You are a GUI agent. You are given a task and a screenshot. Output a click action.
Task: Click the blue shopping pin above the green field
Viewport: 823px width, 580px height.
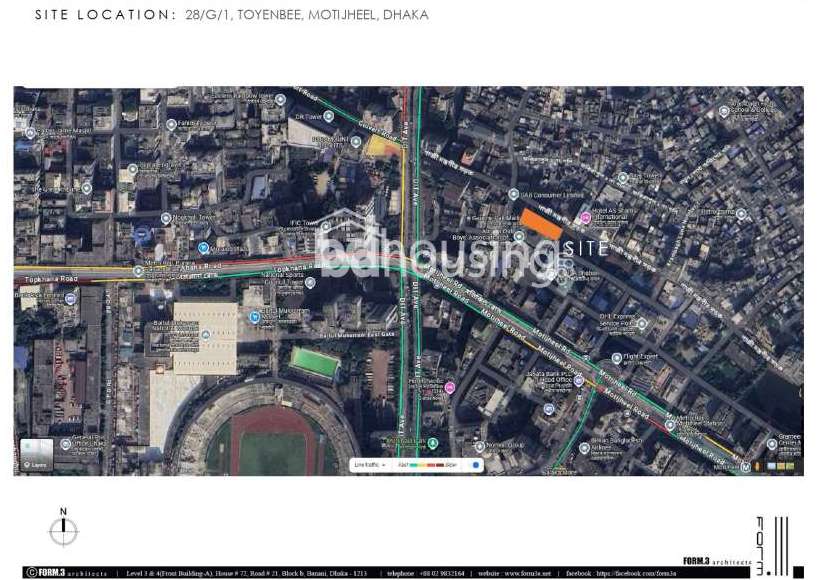pyautogui.click(x=255, y=317)
